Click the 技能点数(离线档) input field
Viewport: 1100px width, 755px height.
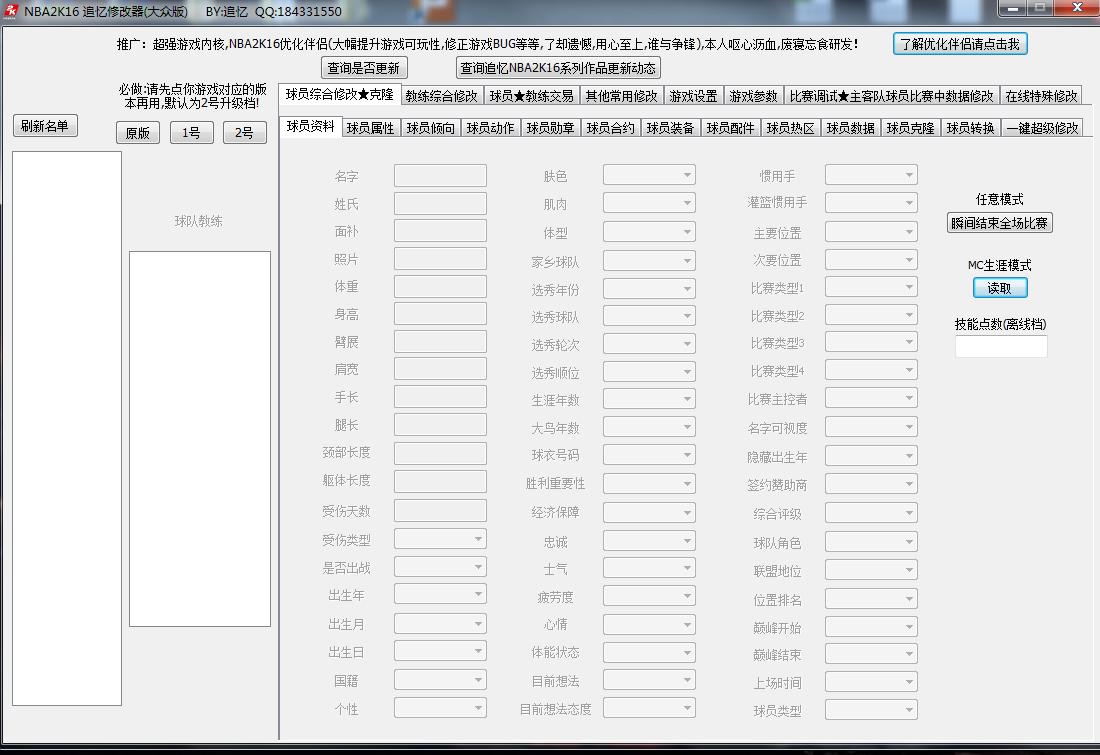[x=1001, y=347]
